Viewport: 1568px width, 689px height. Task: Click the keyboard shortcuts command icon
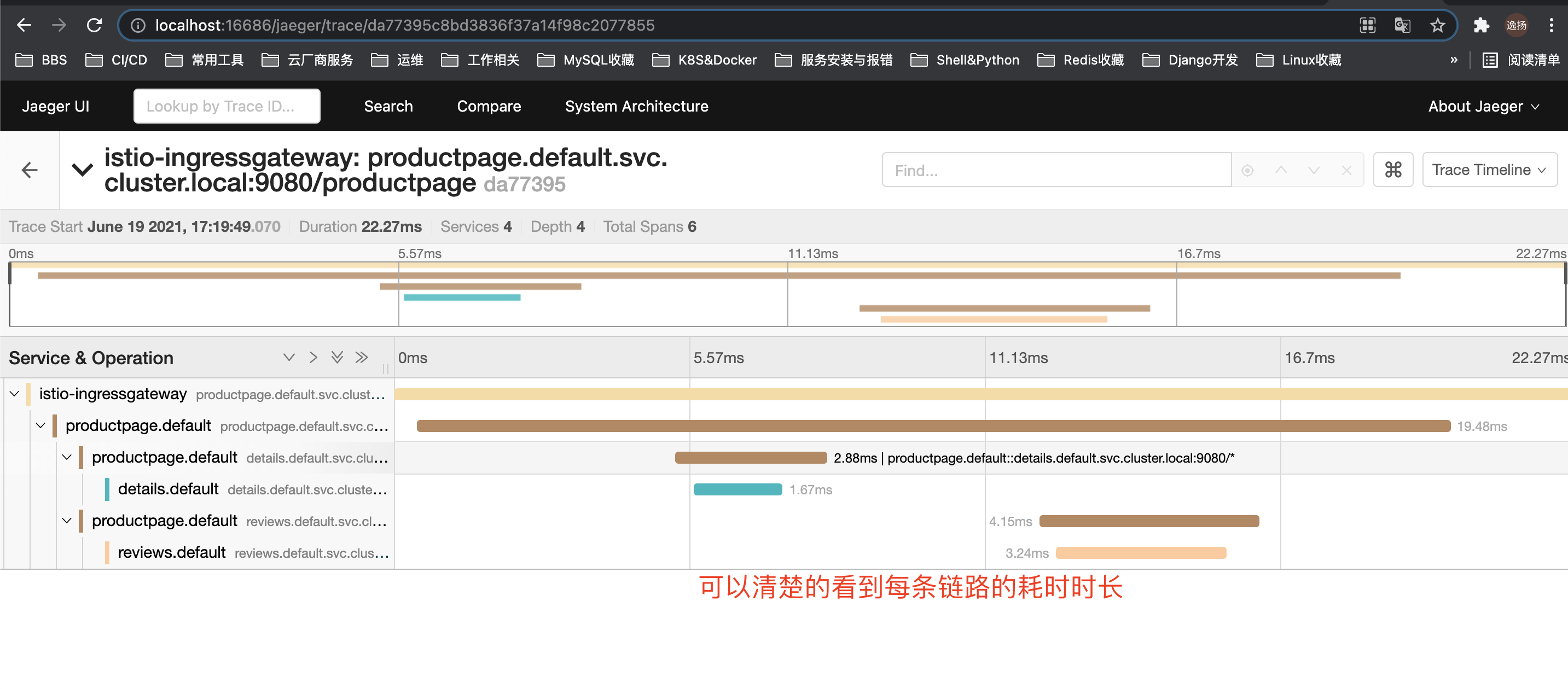coord(1393,170)
